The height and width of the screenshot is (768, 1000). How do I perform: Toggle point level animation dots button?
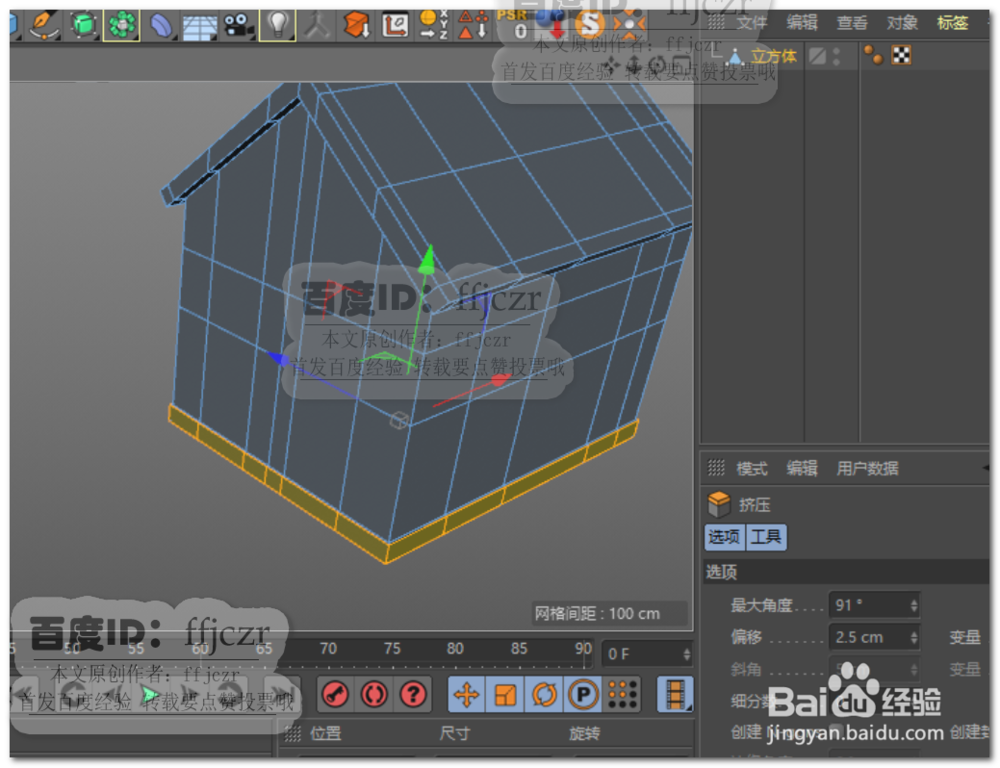pyautogui.click(x=622, y=694)
